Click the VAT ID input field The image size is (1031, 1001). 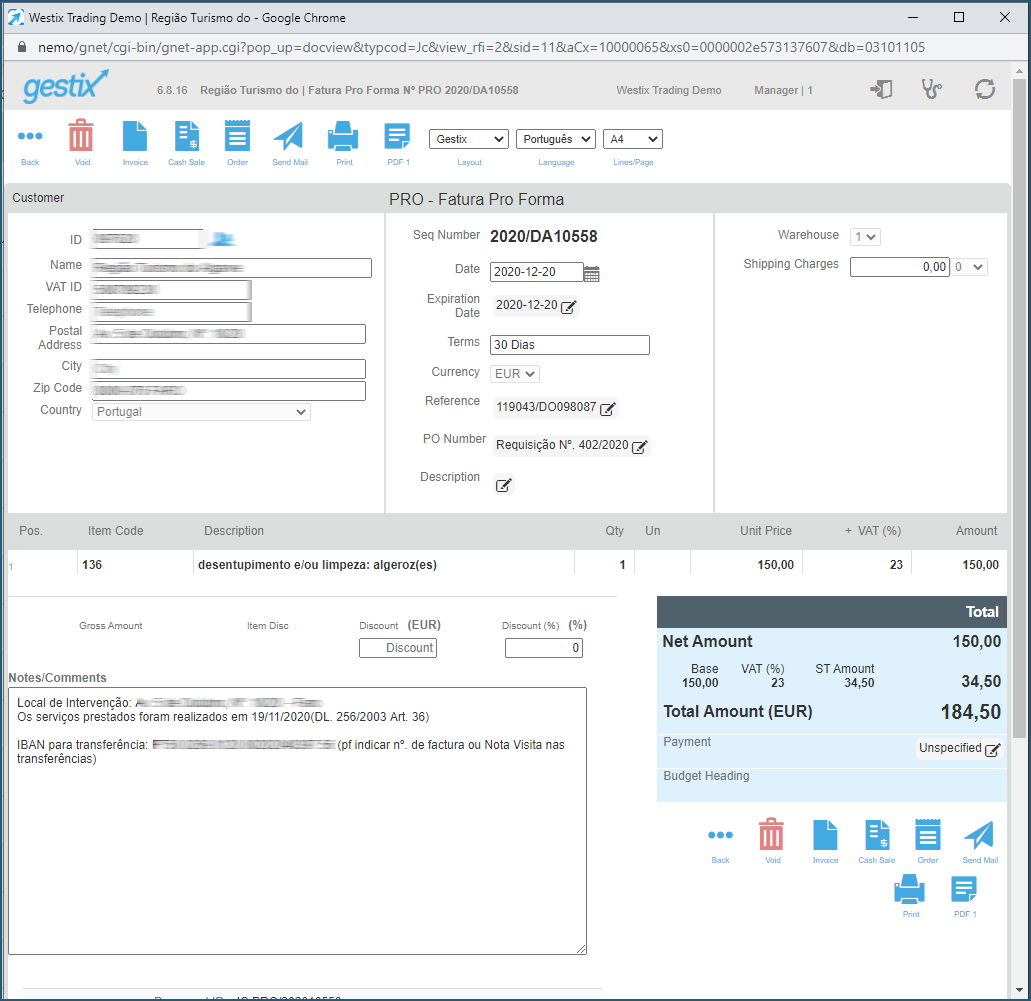tap(171, 290)
